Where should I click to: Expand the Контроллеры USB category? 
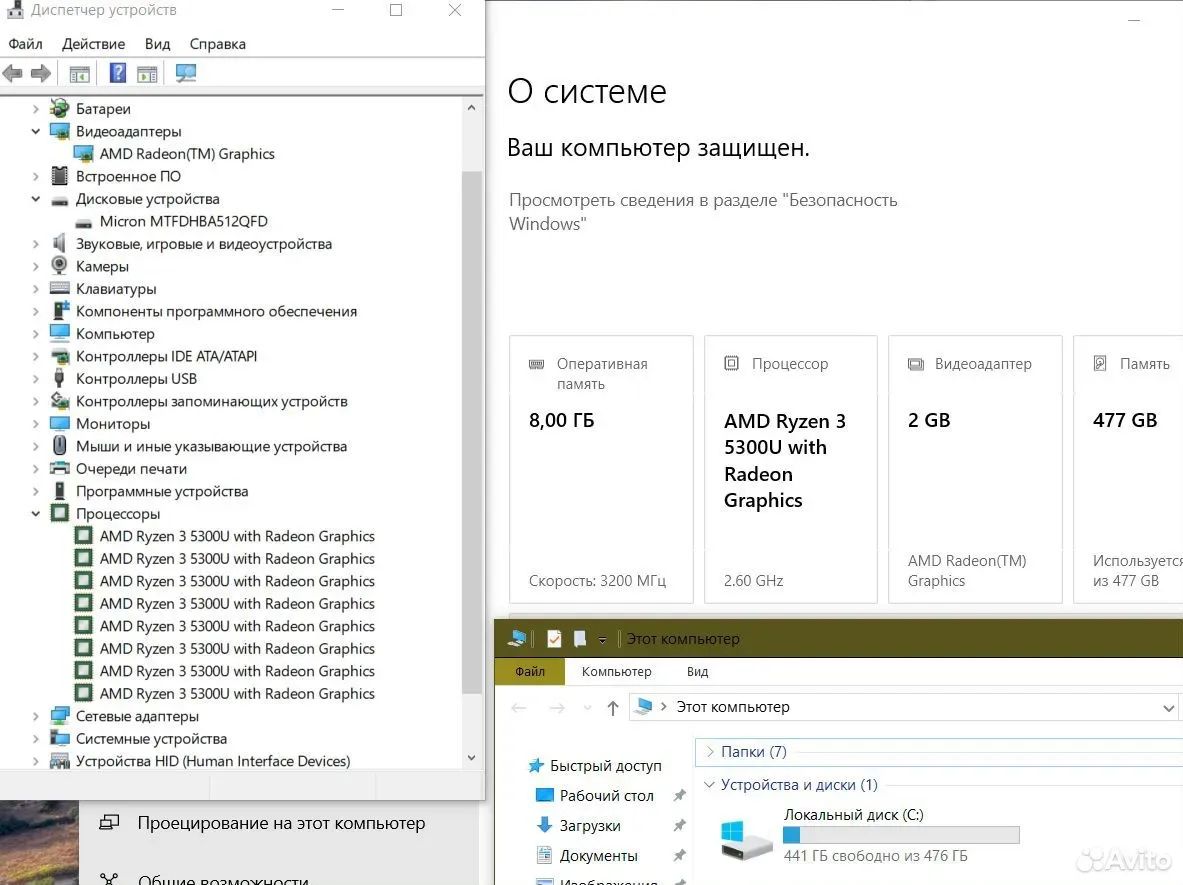[x=35, y=379]
